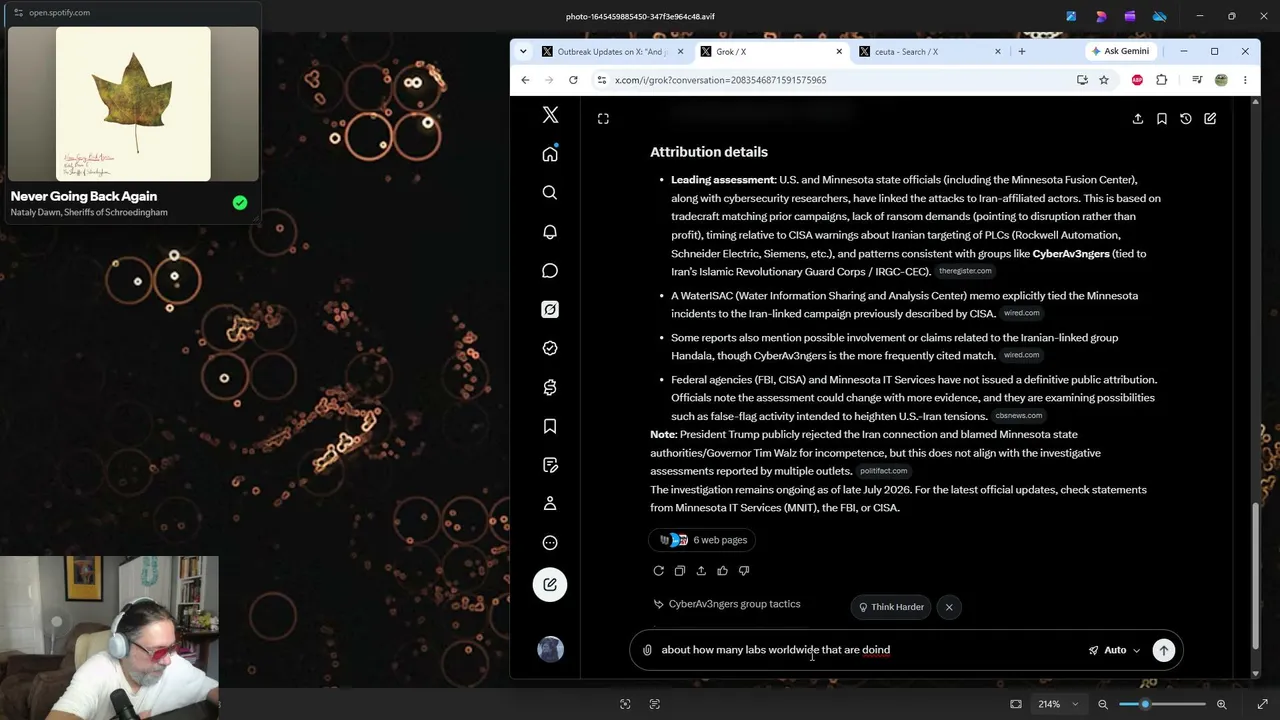
Task: Reload the current page
Action: point(573,80)
